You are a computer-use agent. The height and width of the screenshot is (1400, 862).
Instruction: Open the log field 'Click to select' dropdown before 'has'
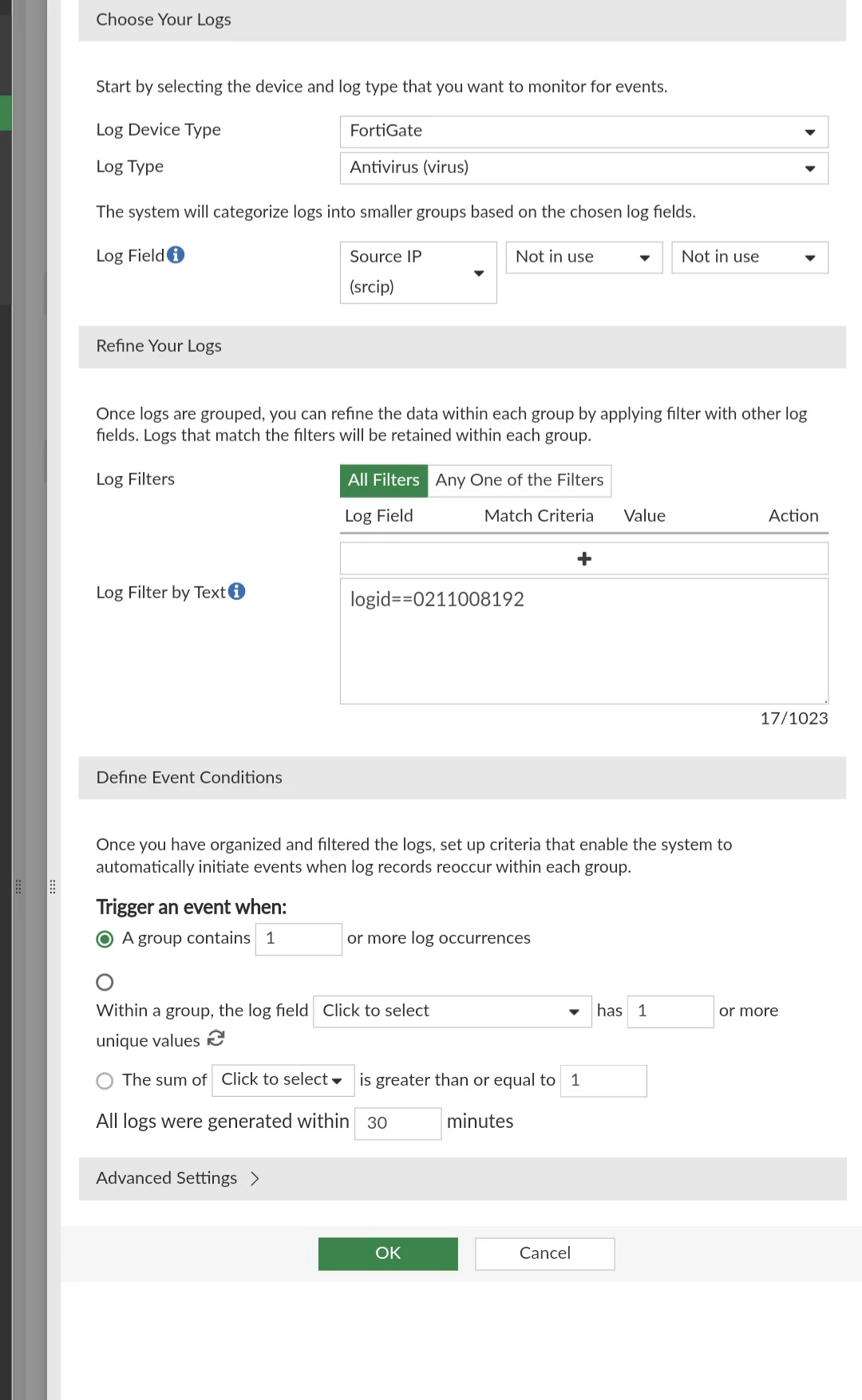tap(453, 1012)
